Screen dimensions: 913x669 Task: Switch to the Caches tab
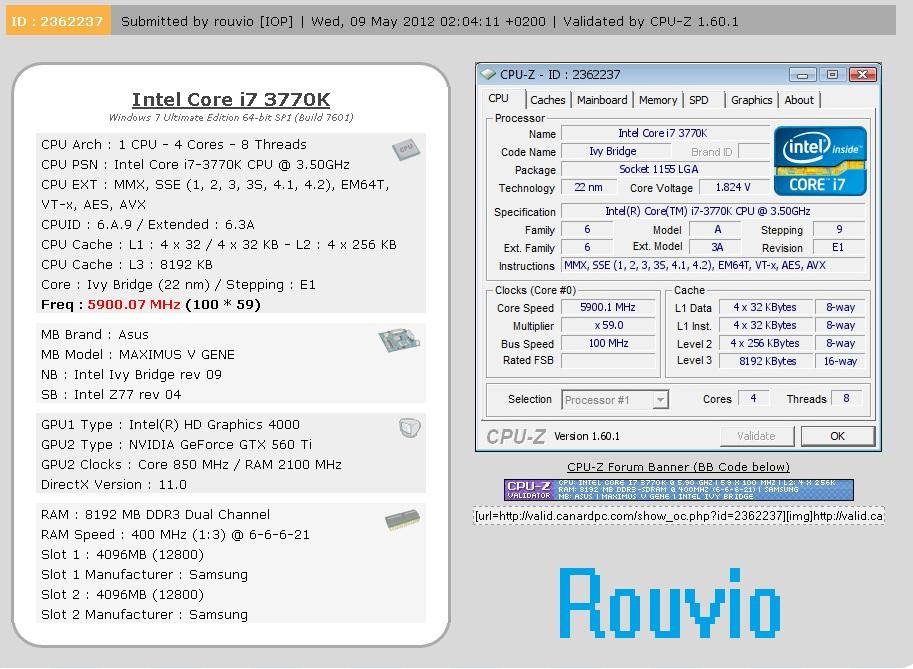(x=547, y=100)
